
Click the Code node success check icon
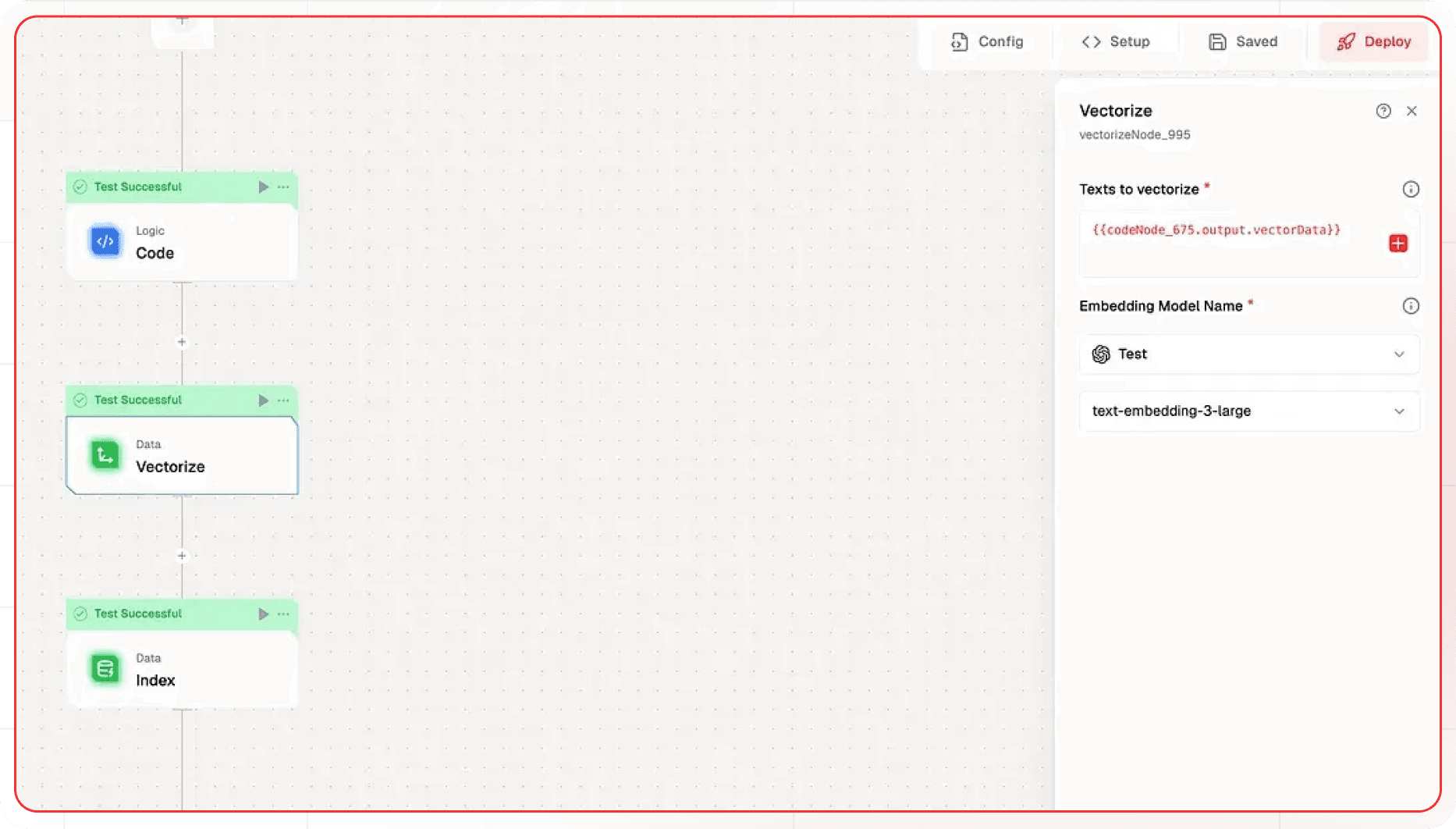(x=80, y=187)
